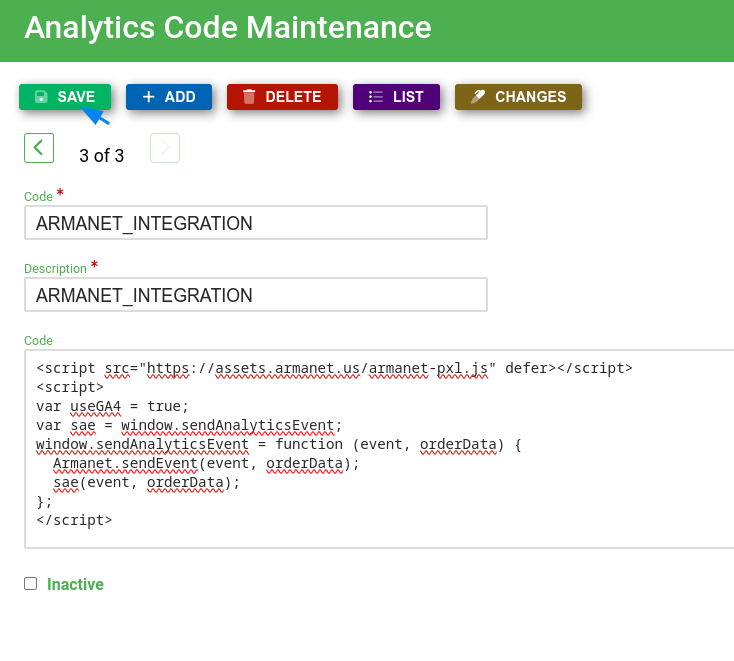Viewport: 734px width, 661px height.
Task: Click the '3 of 3' record counter
Action: click(102, 156)
